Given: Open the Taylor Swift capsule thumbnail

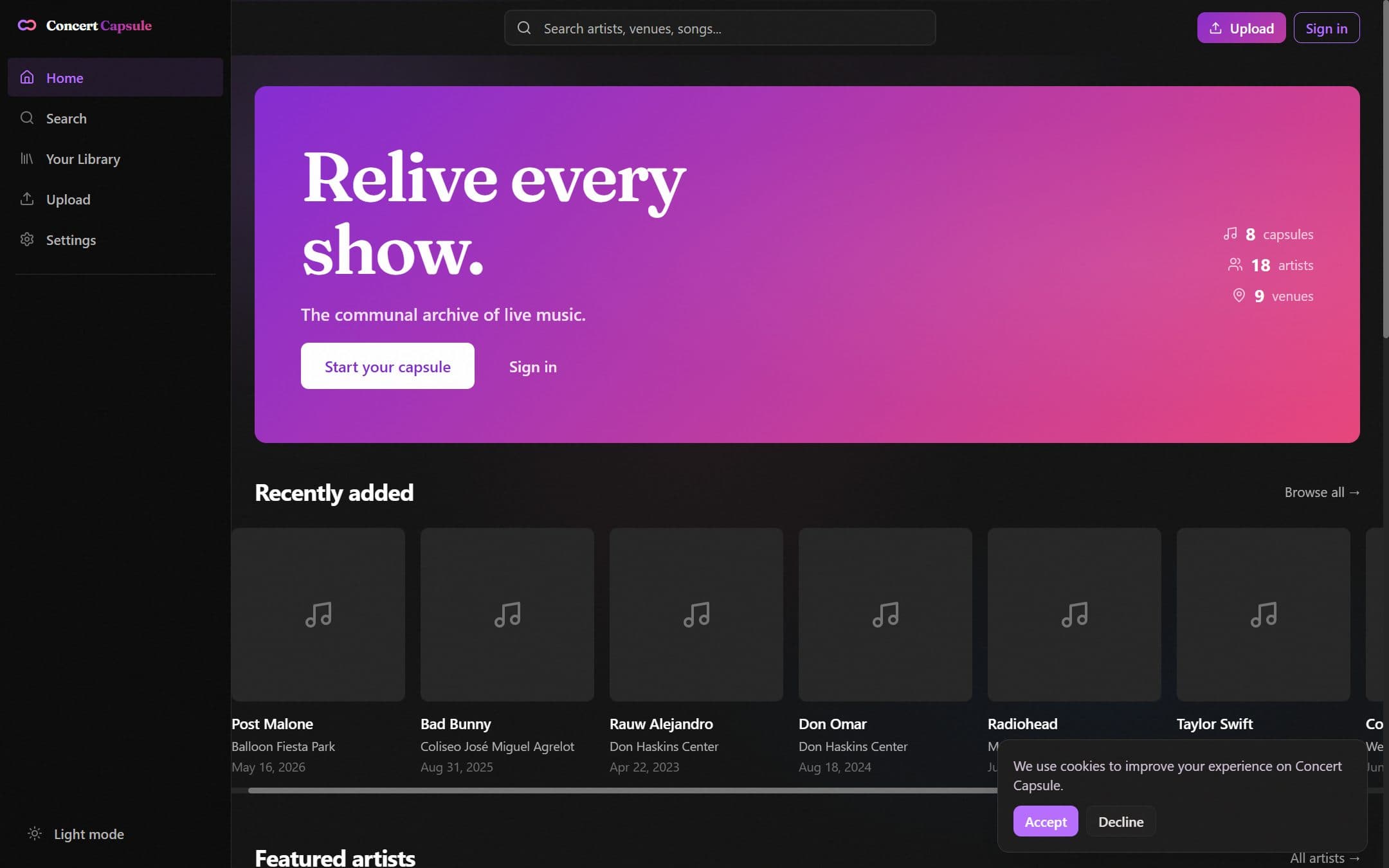Looking at the screenshot, I should click(1264, 615).
